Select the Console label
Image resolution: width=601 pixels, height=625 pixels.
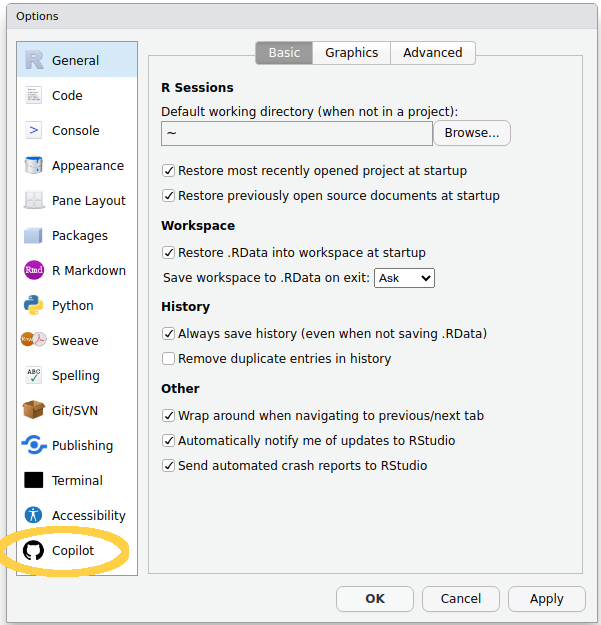coord(76,130)
